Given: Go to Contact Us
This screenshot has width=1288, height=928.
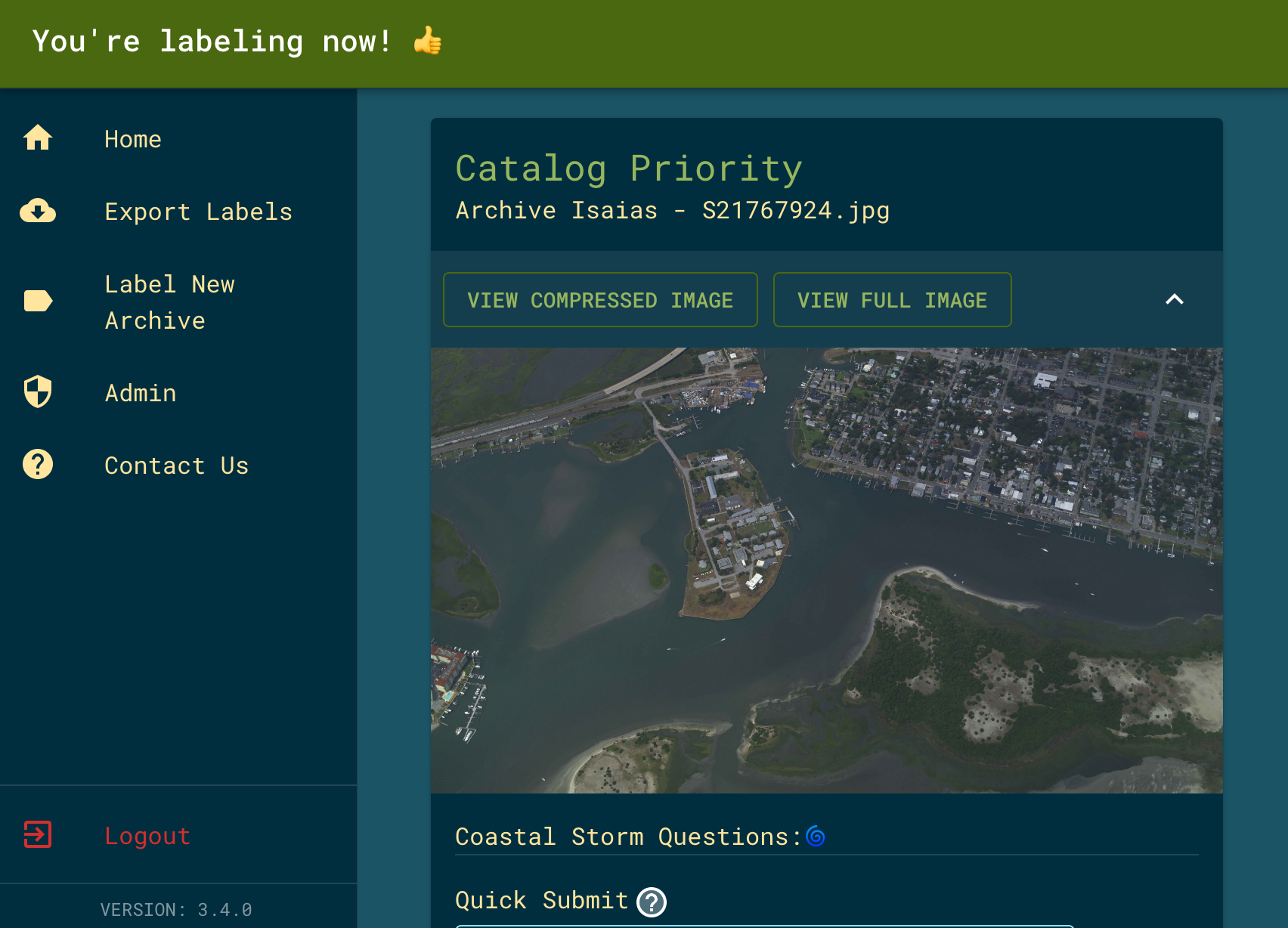Looking at the screenshot, I should point(176,465).
